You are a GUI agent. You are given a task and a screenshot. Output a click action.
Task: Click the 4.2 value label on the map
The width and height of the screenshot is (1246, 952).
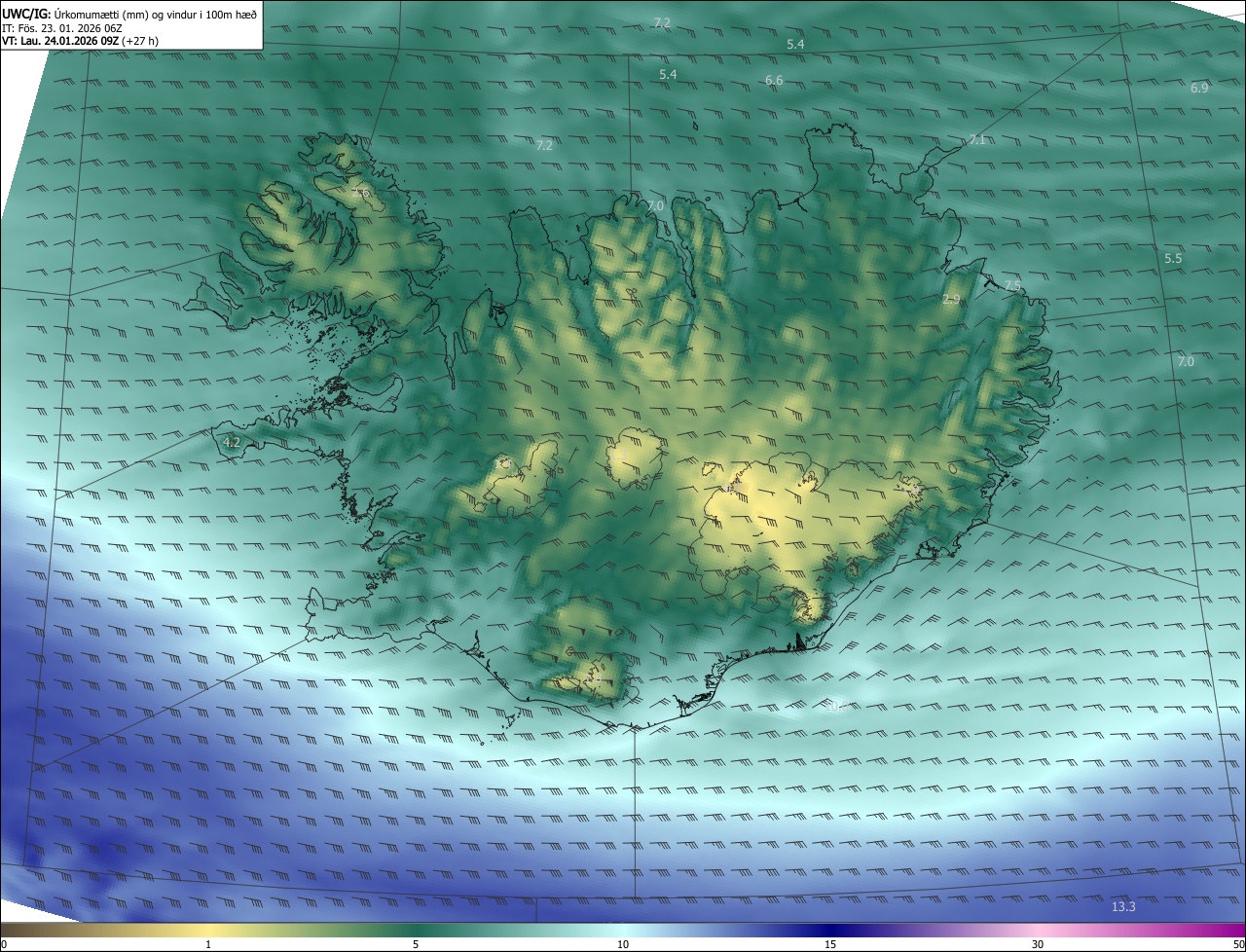tap(231, 443)
